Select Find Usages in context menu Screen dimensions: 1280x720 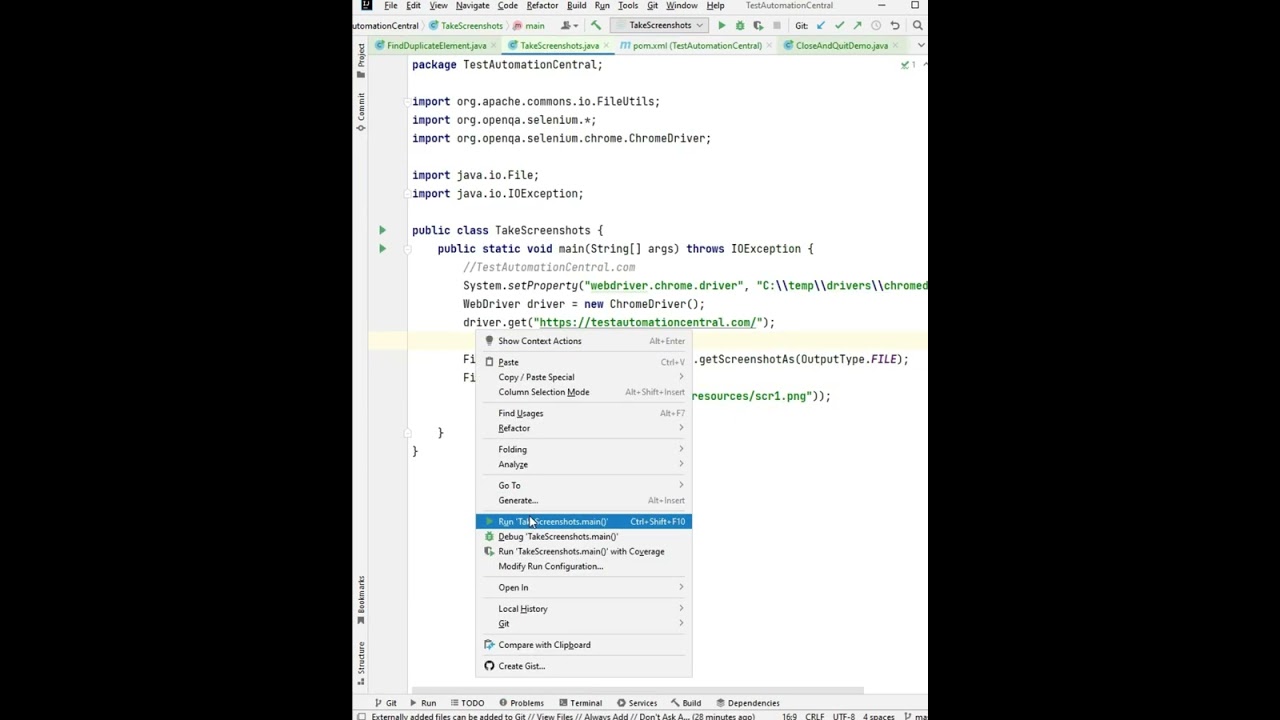tap(583, 413)
